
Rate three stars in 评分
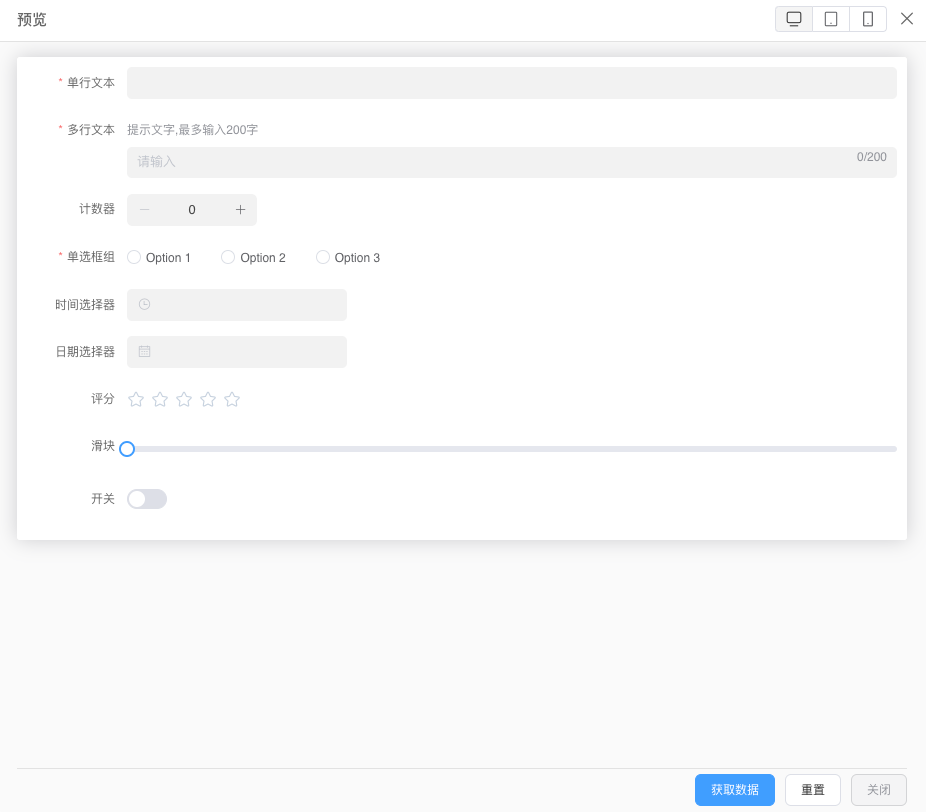pyautogui.click(x=184, y=399)
